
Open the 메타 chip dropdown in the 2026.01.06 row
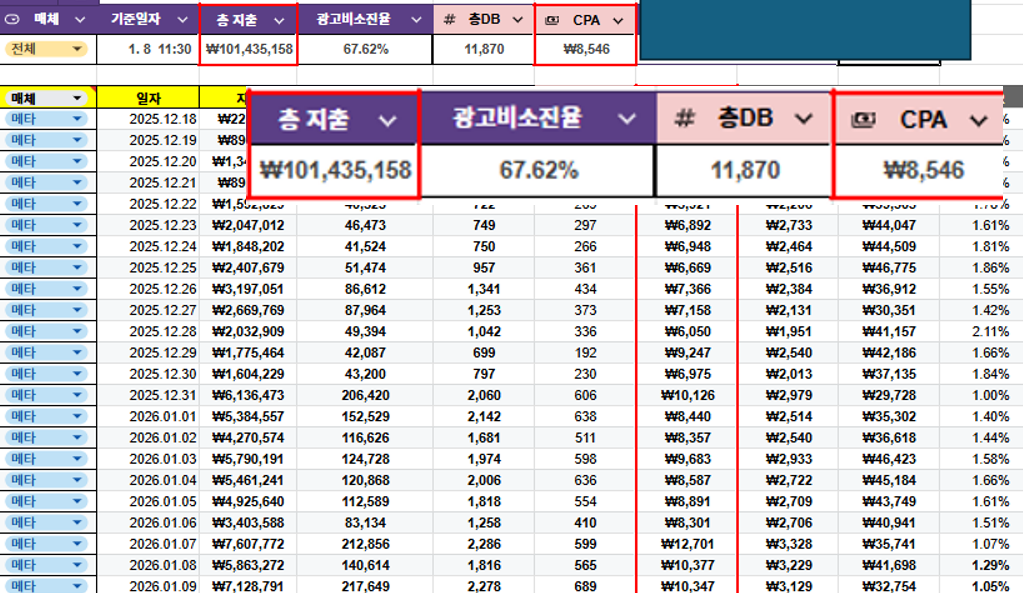77,523
